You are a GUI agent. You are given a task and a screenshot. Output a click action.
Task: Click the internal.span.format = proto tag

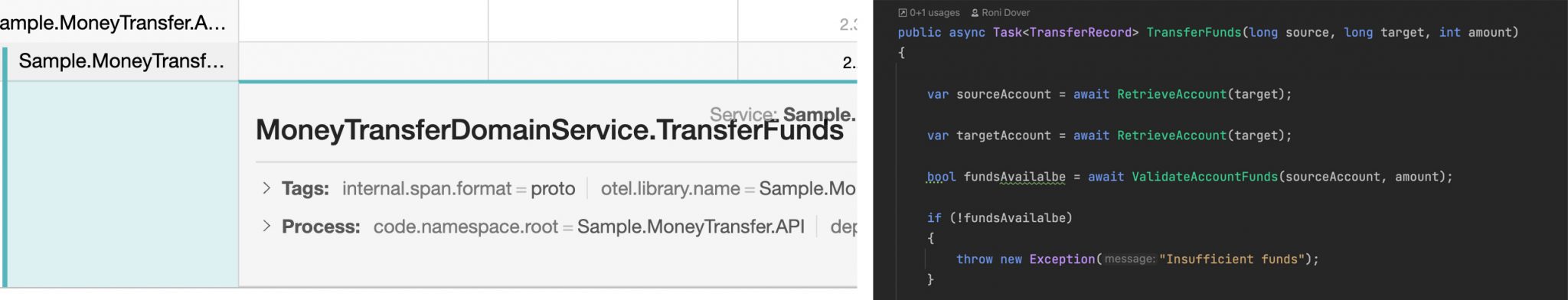point(459,188)
